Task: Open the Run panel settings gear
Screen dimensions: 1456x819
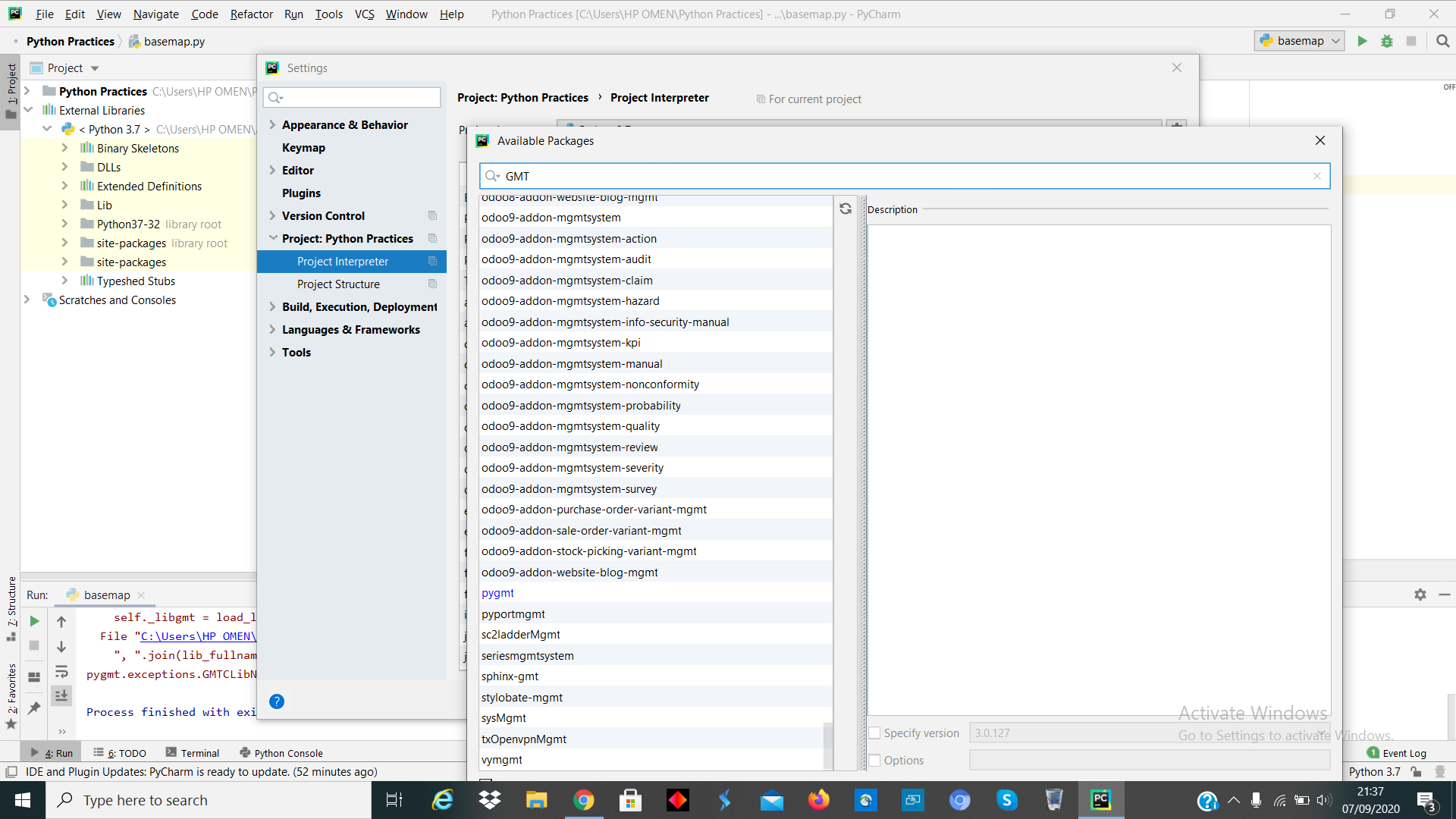Action: (x=1420, y=595)
